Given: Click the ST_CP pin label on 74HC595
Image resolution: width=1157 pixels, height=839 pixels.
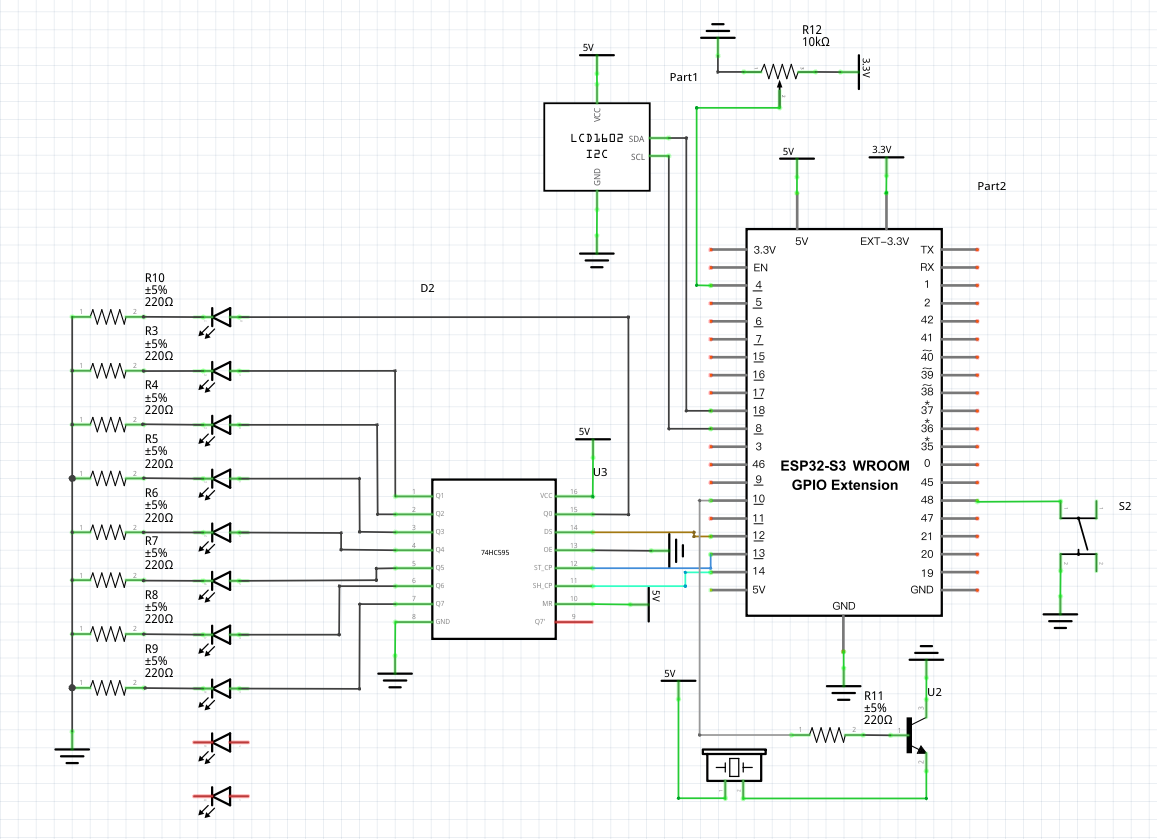Looking at the screenshot, I should [x=542, y=567].
